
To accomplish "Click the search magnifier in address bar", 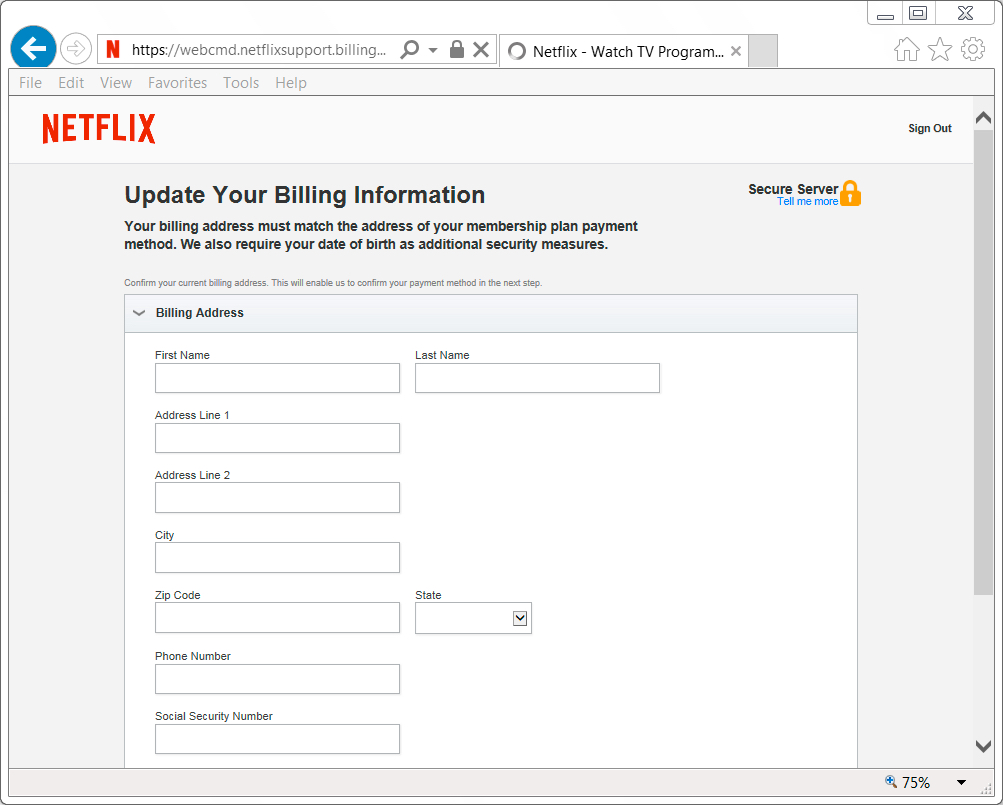I will coord(409,49).
